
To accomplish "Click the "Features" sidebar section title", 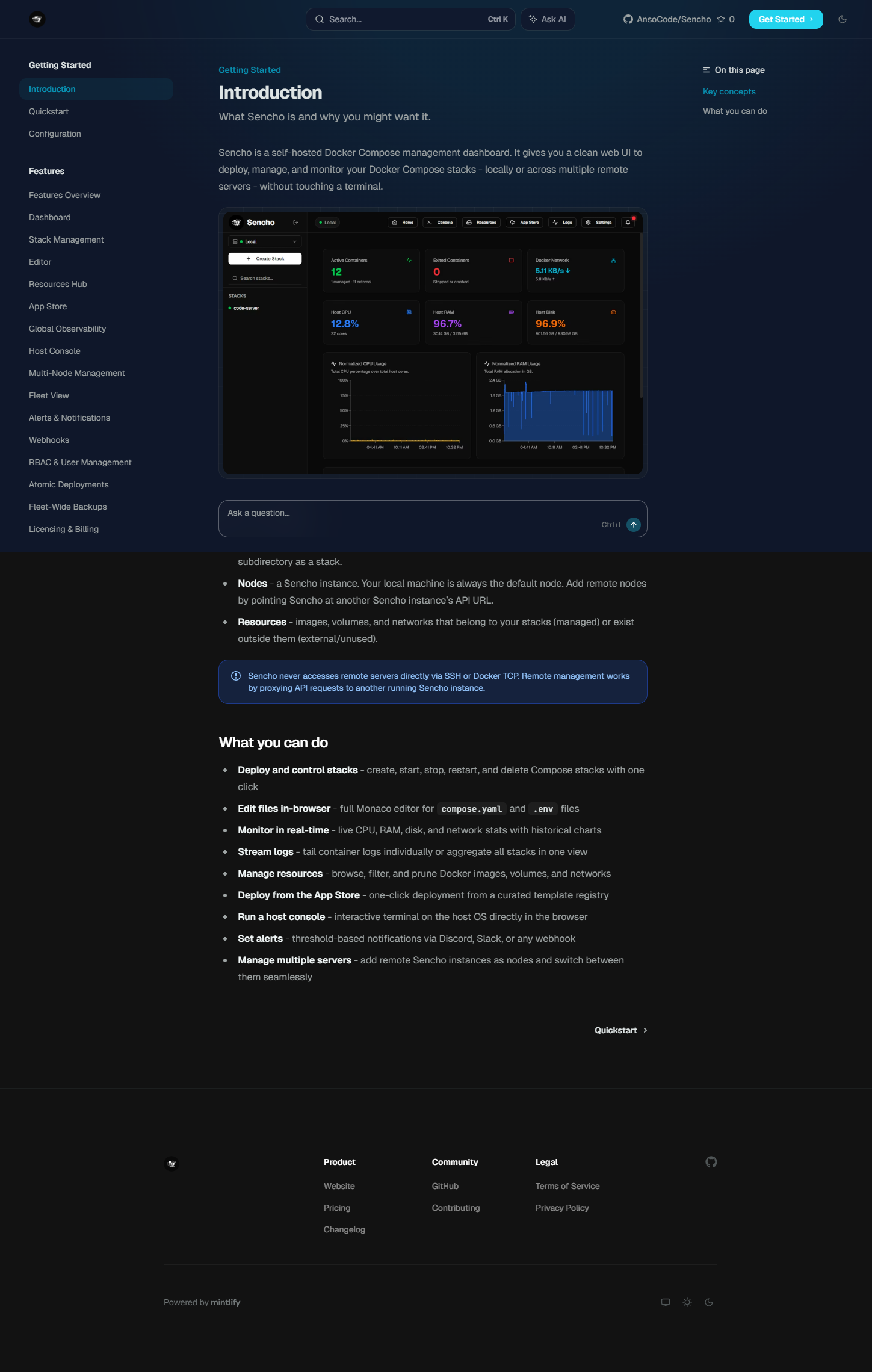I will (x=46, y=171).
